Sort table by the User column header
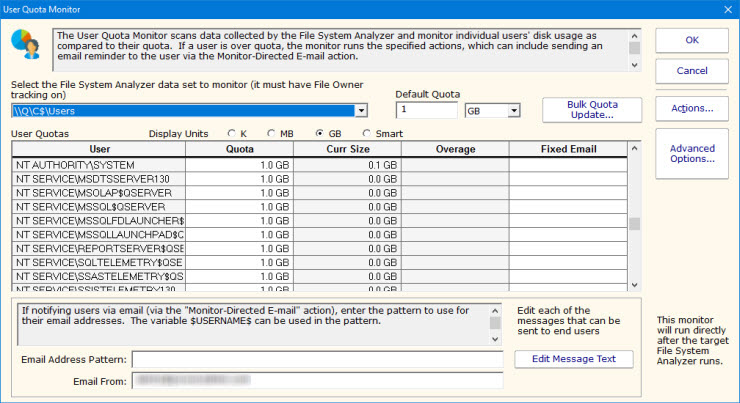Viewport: 740px width, 403px height. pos(99,149)
